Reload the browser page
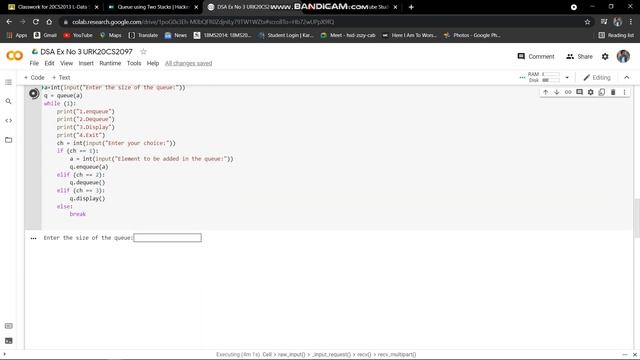This screenshot has height=360, width=640. coord(36,22)
